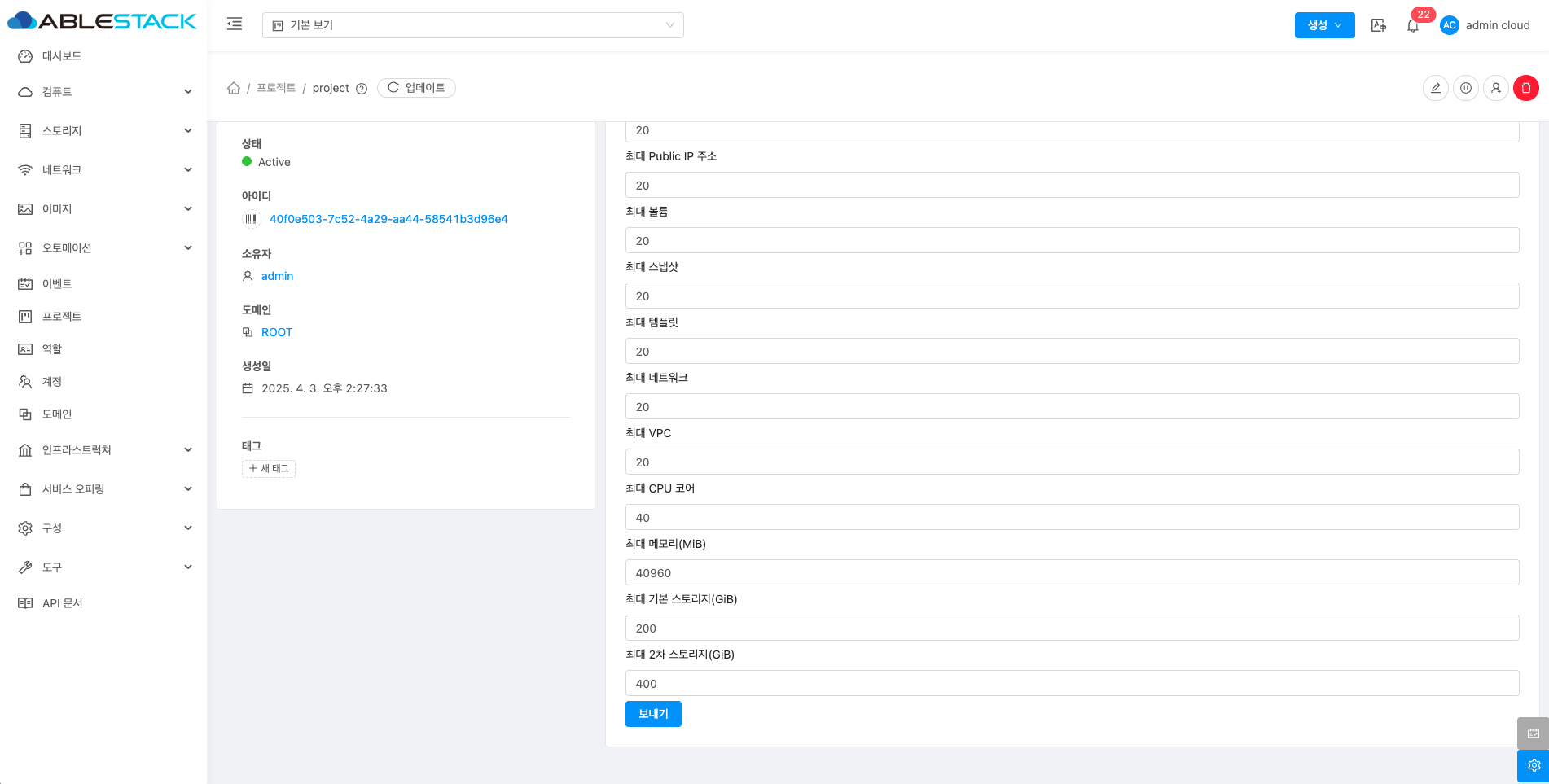Open the blue settings gear panel

[1533, 765]
